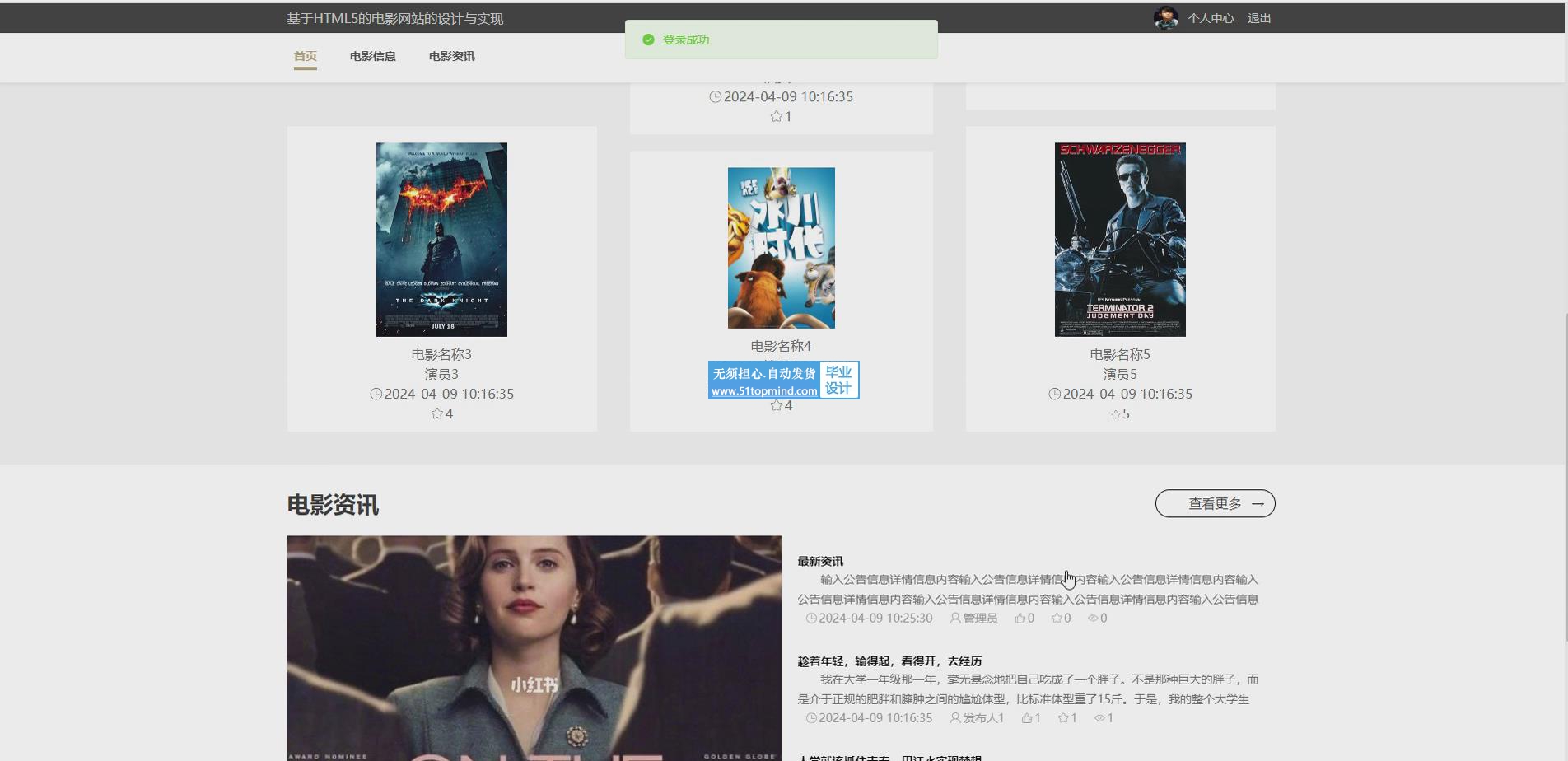Open the 首页 navigation tab
Image resolution: width=1568 pixels, height=761 pixels.
[x=306, y=56]
